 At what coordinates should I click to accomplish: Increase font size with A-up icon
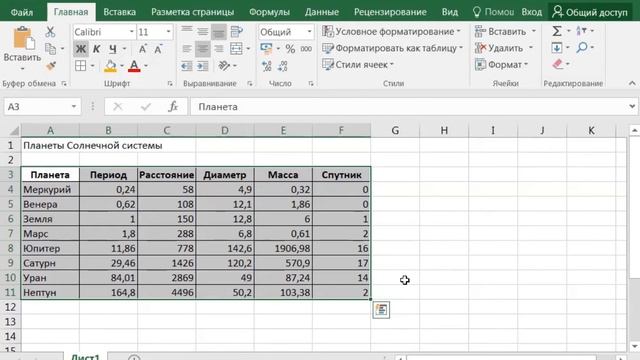click(142, 49)
